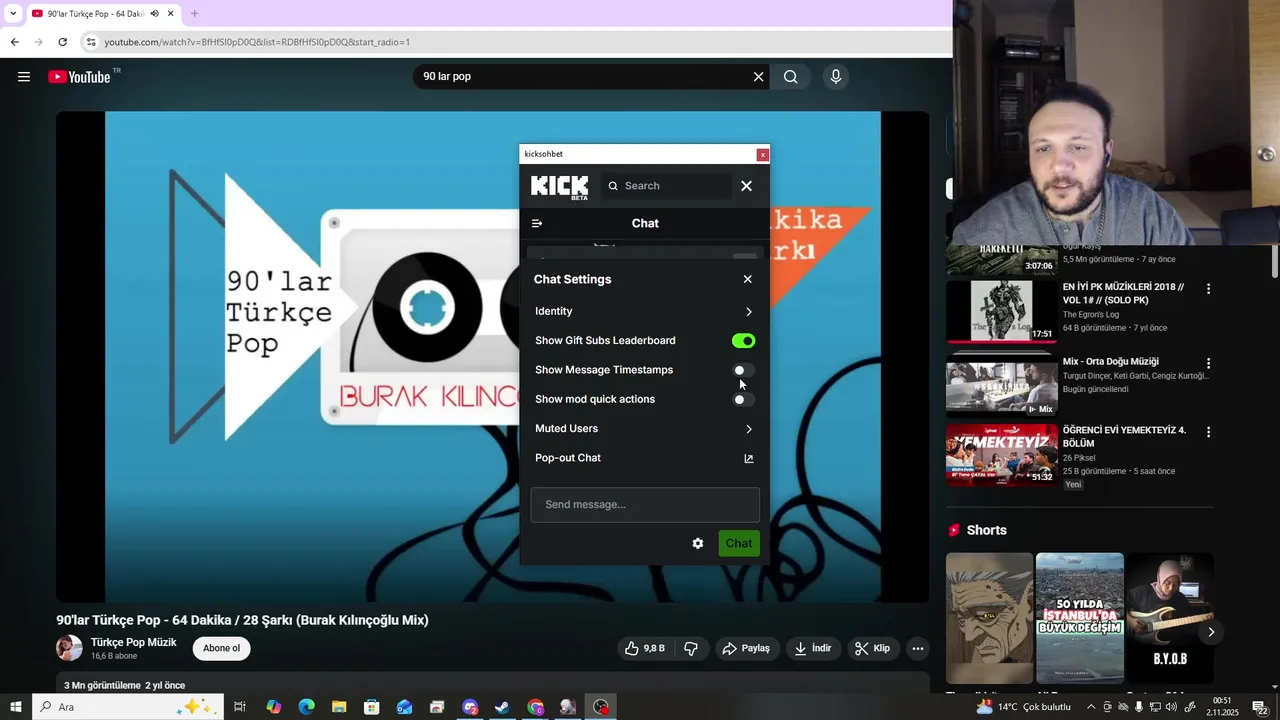Open the Türkçe Pop Müzik channel avatar
Viewport: 1280px width, 720px height.
[x=69, y=648]
